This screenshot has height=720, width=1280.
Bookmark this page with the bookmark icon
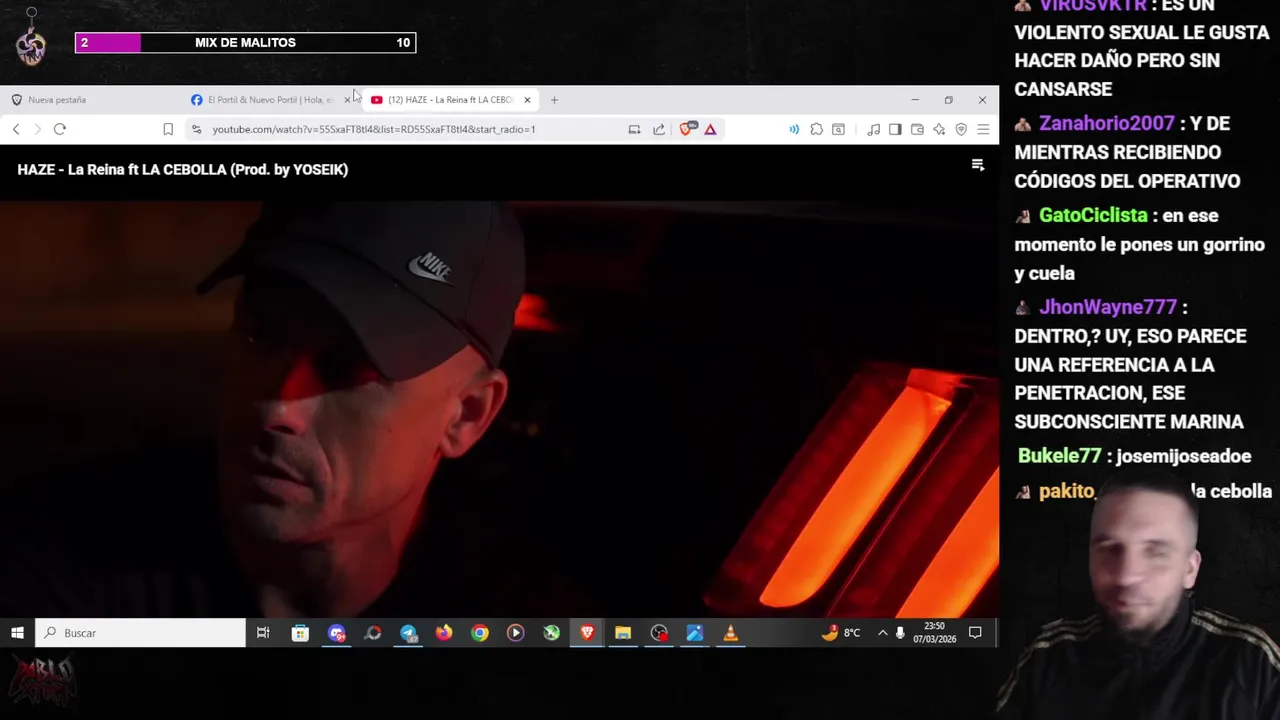[x=168, y=129]
